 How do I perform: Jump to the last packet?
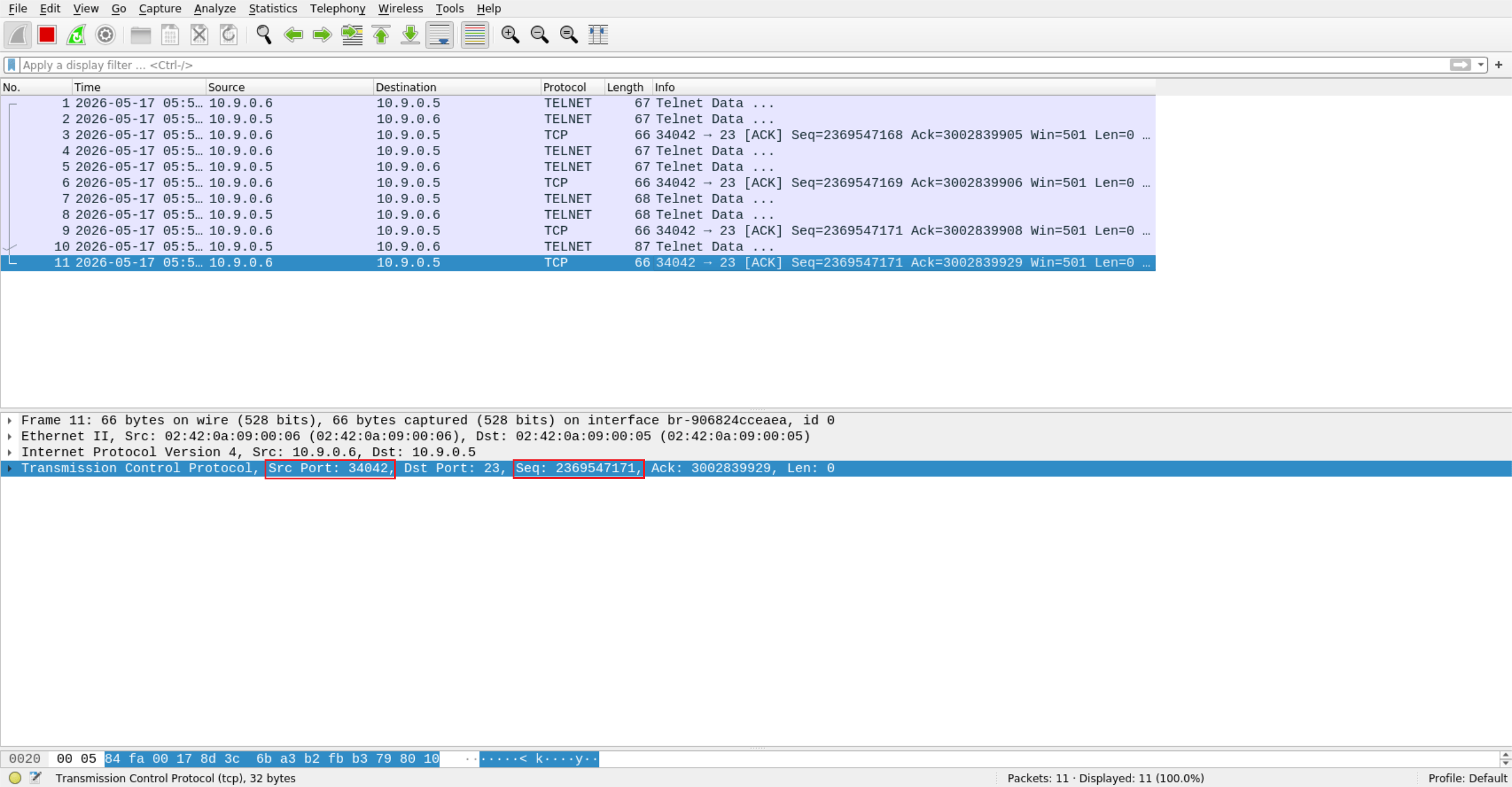410,35
